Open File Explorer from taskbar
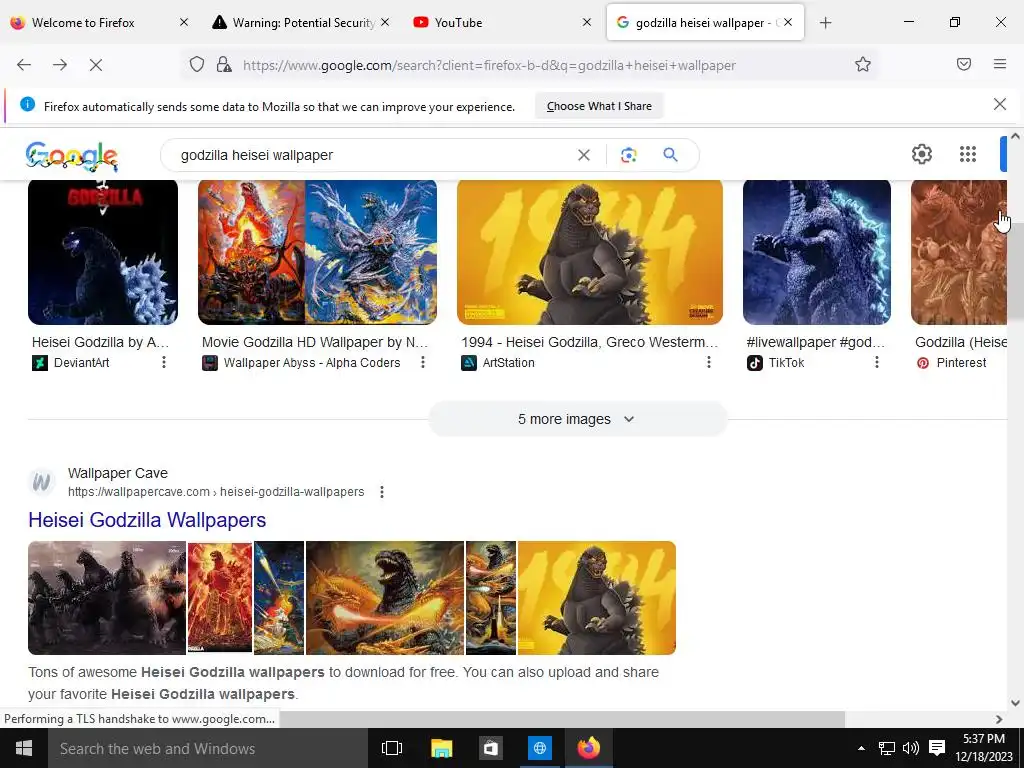The image size is (1024, 768). pos(441,748)
